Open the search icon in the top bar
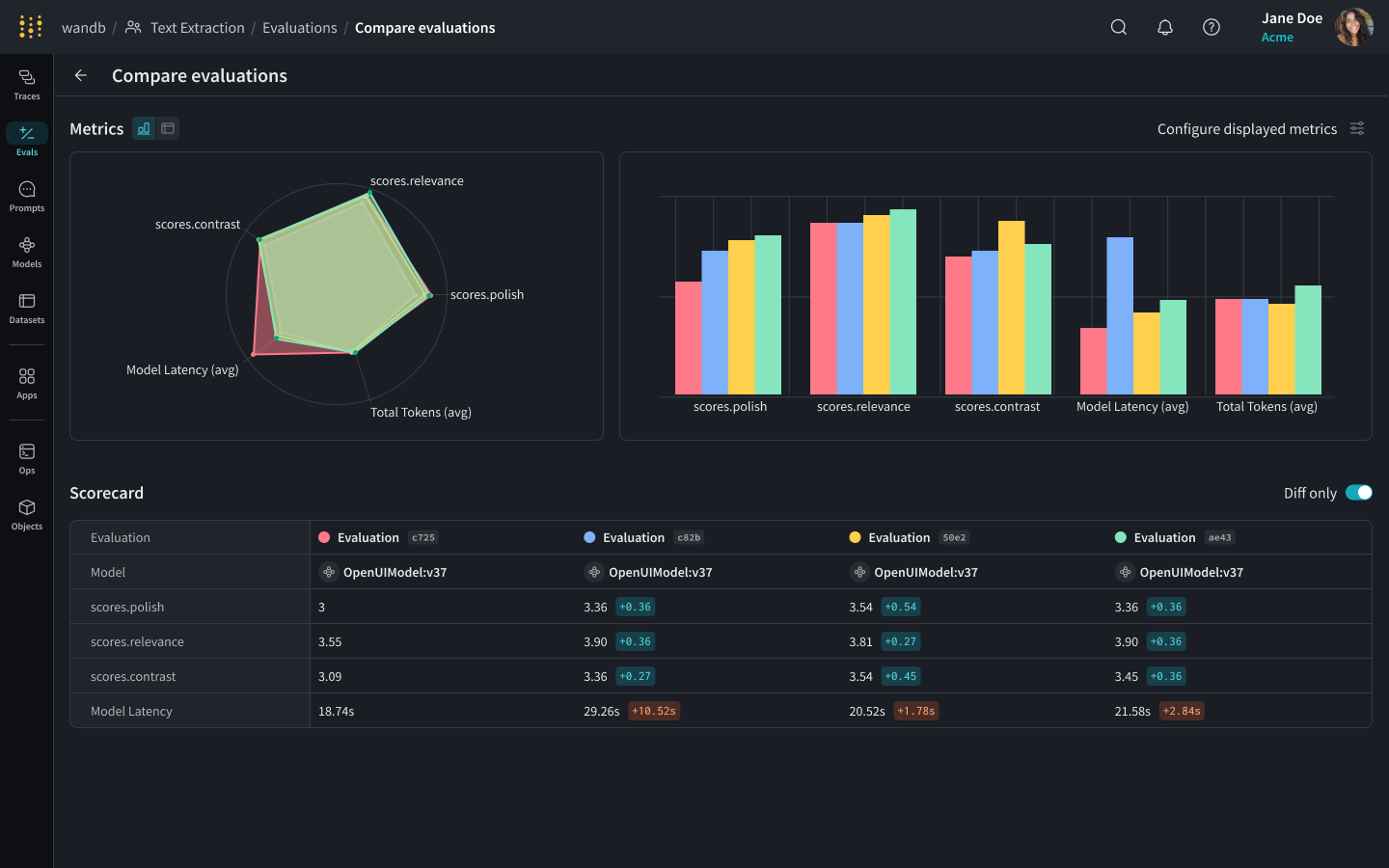This screenshot has width=1389, height=868. pyautogui.click(x=1118, y=27)
